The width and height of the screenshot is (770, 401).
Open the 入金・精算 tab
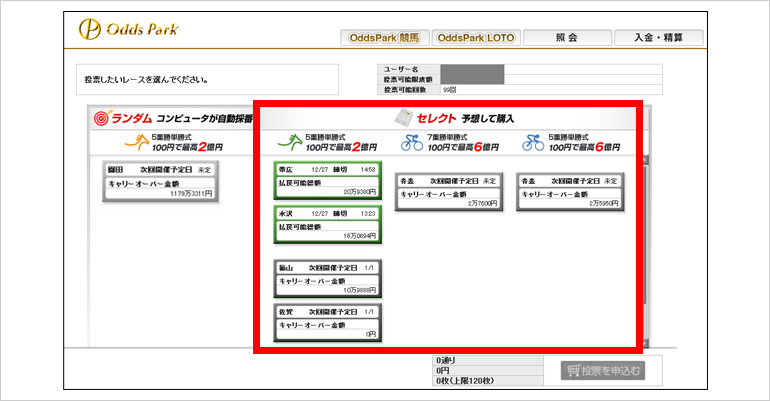point(659,38)
